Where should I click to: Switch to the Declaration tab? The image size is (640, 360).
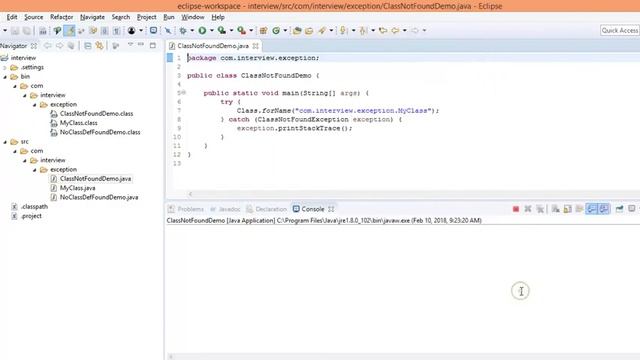point(267,209)
